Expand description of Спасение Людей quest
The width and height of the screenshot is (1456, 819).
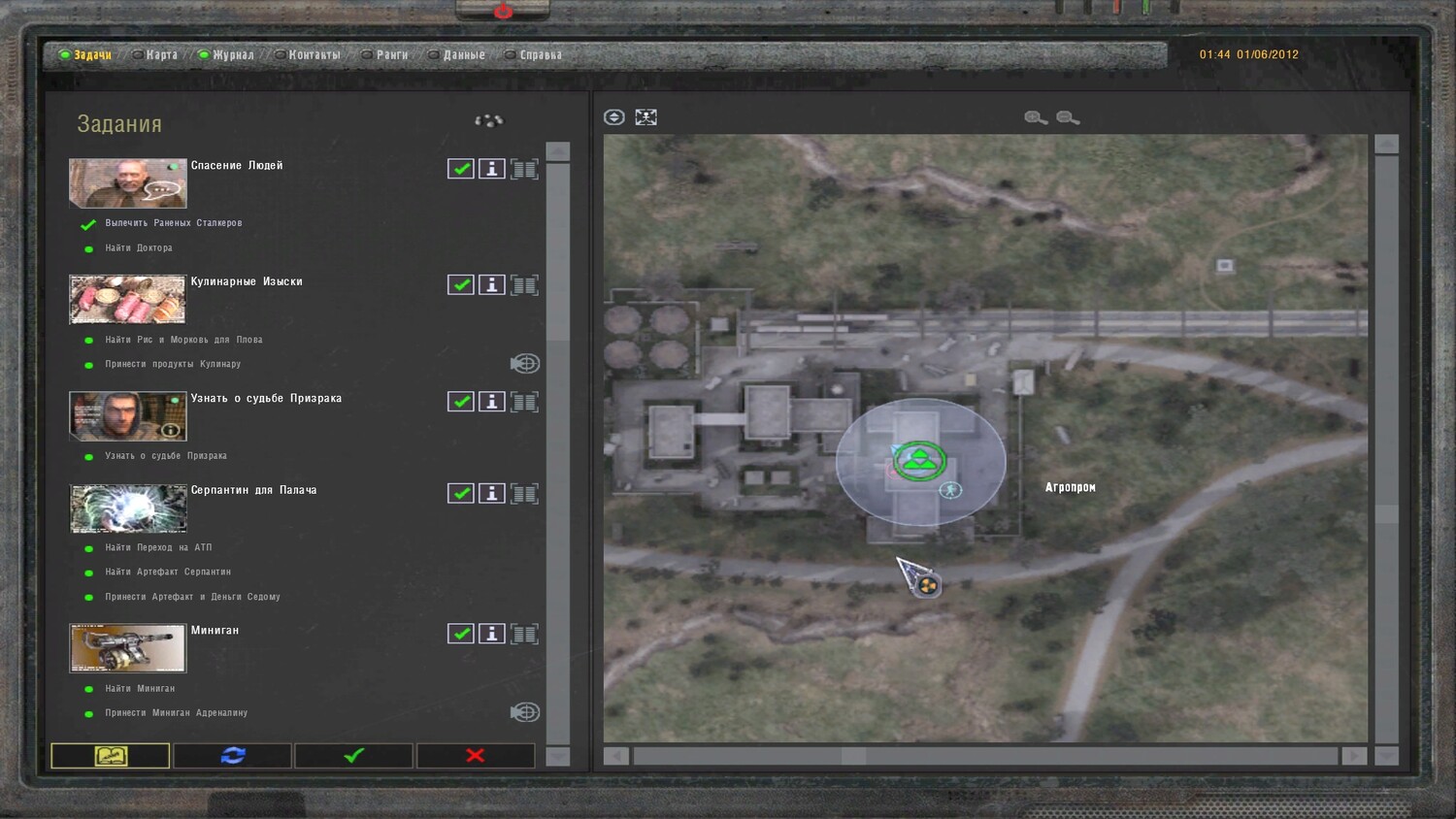pos(524,169)
